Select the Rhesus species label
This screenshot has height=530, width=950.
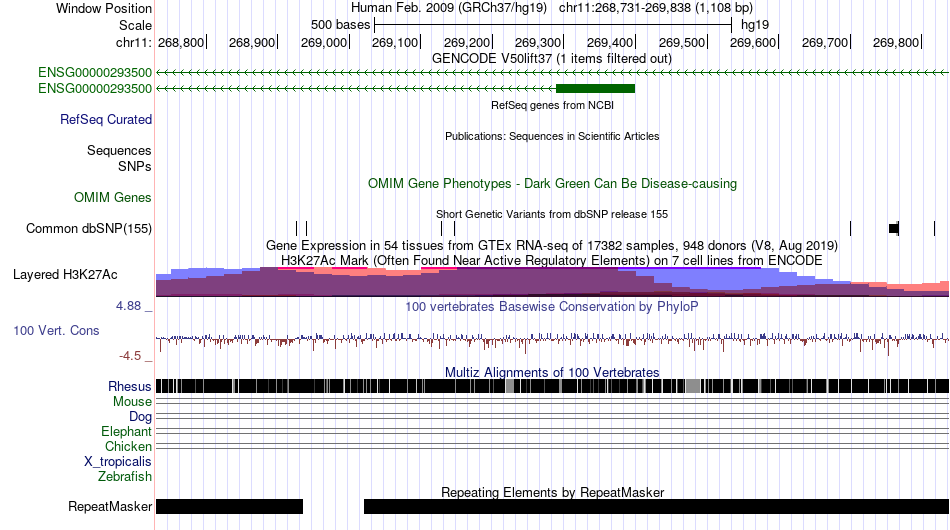[x=130, y=386]
